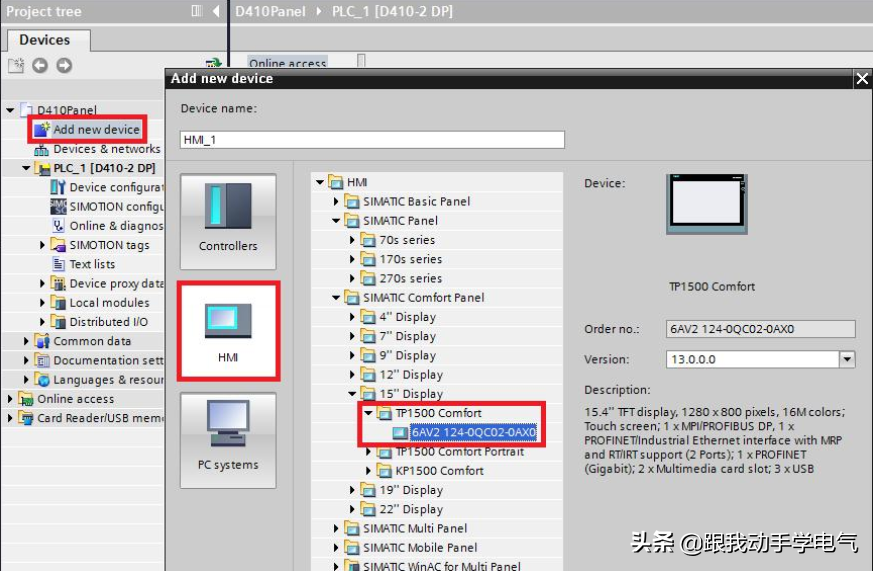The image size is (875, 571).
Task: Click the forward arrow in Devices toolbar
Action: pyautogui.click(x=64, y=66)
